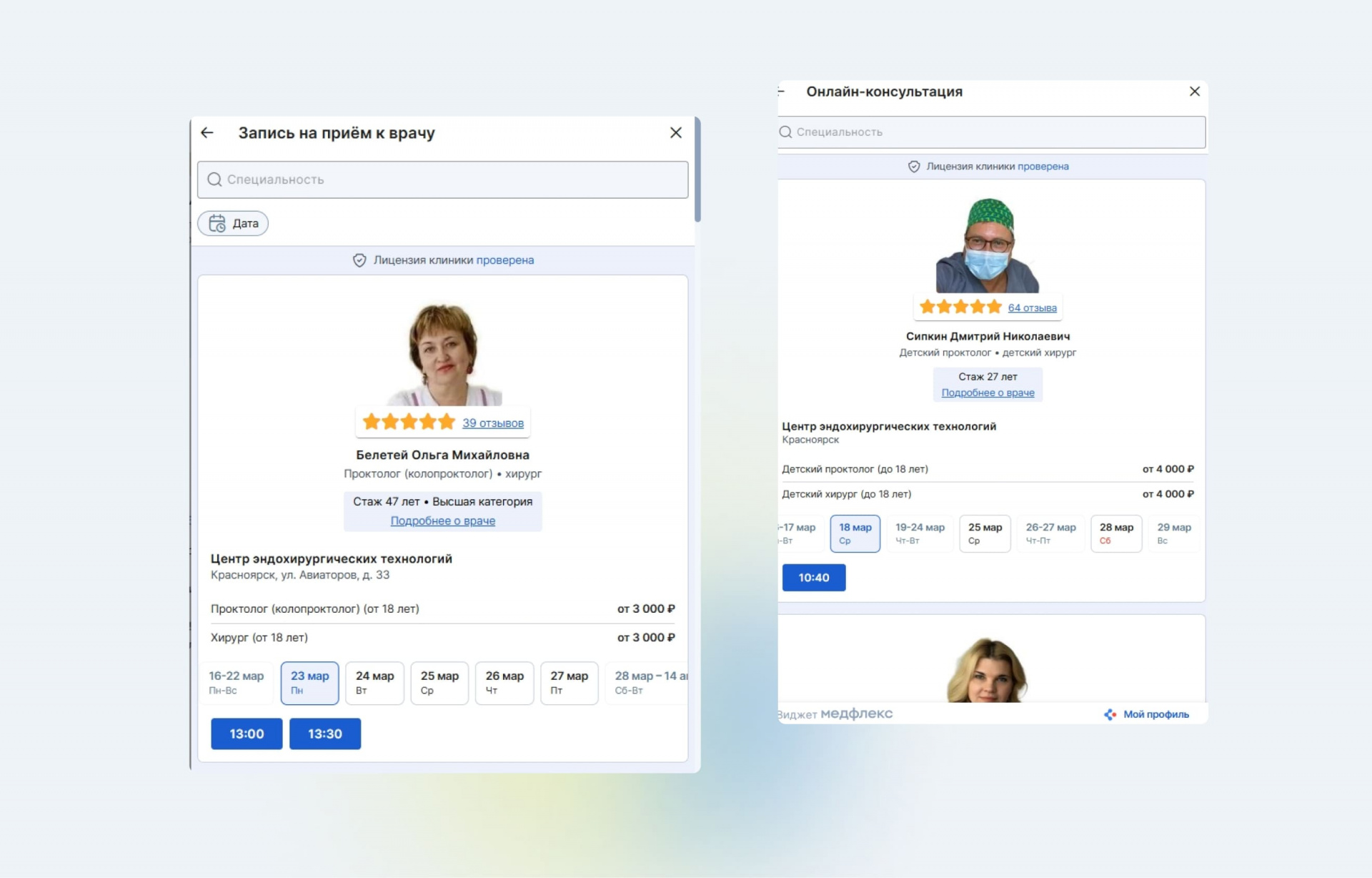Viewport: 1372px width, 878px height.
Task: Click the star rating of Белетей Ольга
Action: 409,422
